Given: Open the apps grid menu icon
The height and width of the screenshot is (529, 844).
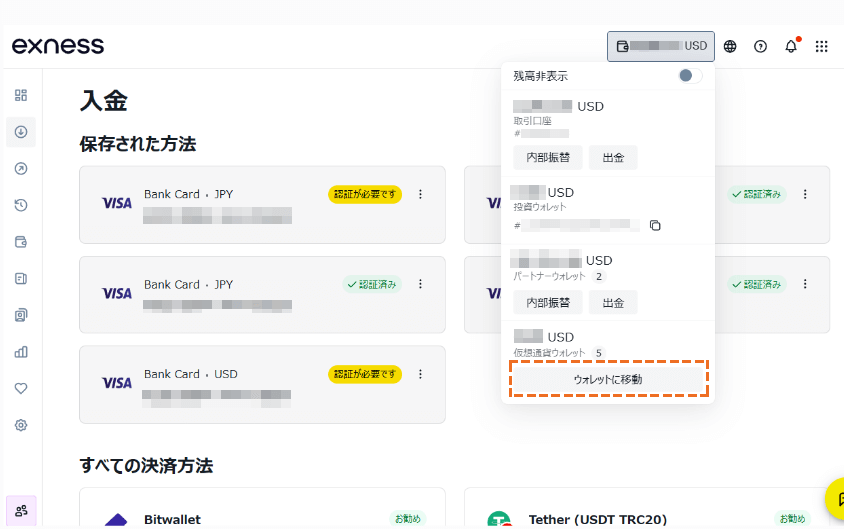Looking at the screenshot, I should tap(821, 46).
